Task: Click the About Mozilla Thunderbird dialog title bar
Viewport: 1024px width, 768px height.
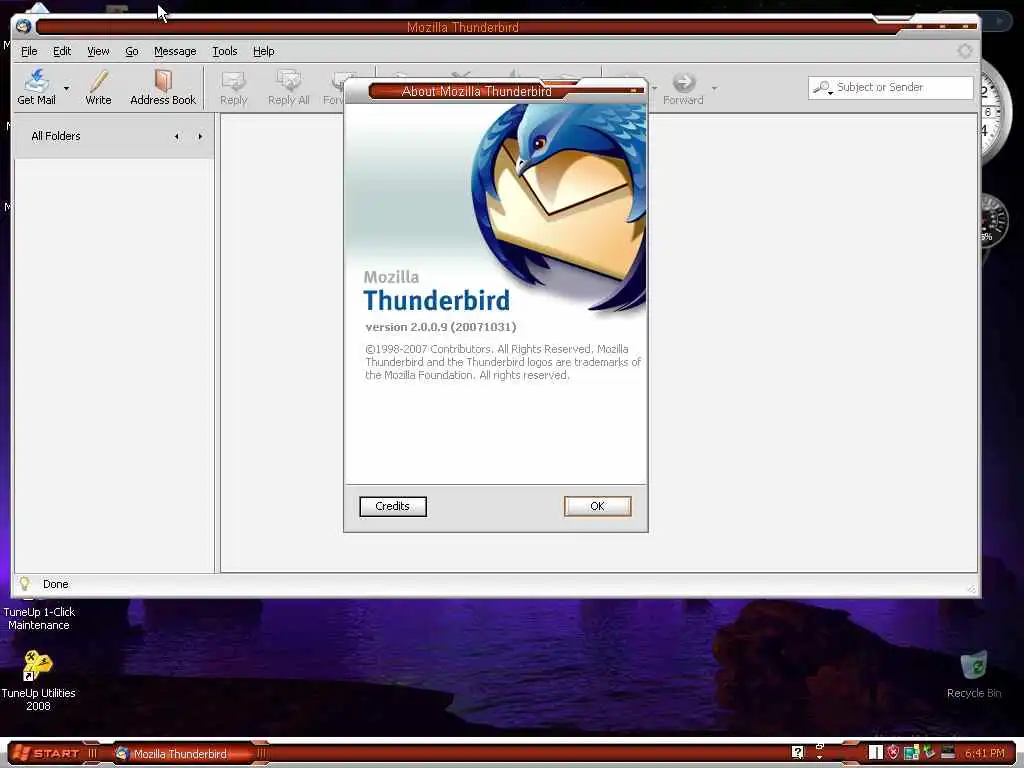Action: click(x=477, y=91)
